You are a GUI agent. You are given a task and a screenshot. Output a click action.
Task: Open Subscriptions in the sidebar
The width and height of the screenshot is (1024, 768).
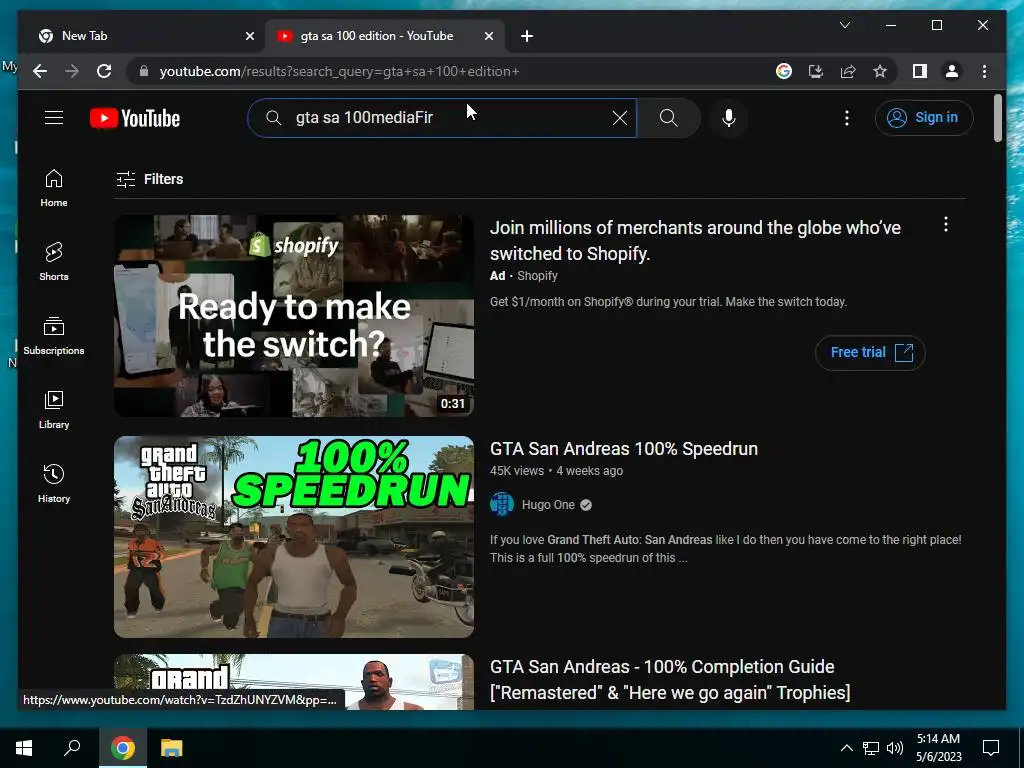point(54,336)
